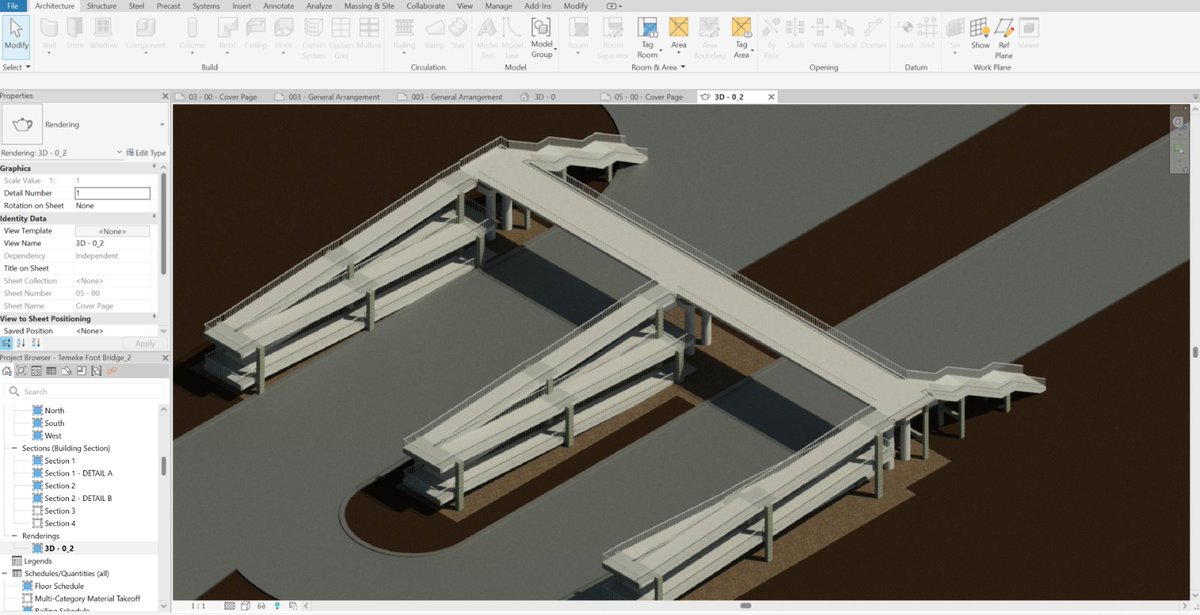Click the detail level icon in view bar
1200x615 pixels.
click(229, 606)
